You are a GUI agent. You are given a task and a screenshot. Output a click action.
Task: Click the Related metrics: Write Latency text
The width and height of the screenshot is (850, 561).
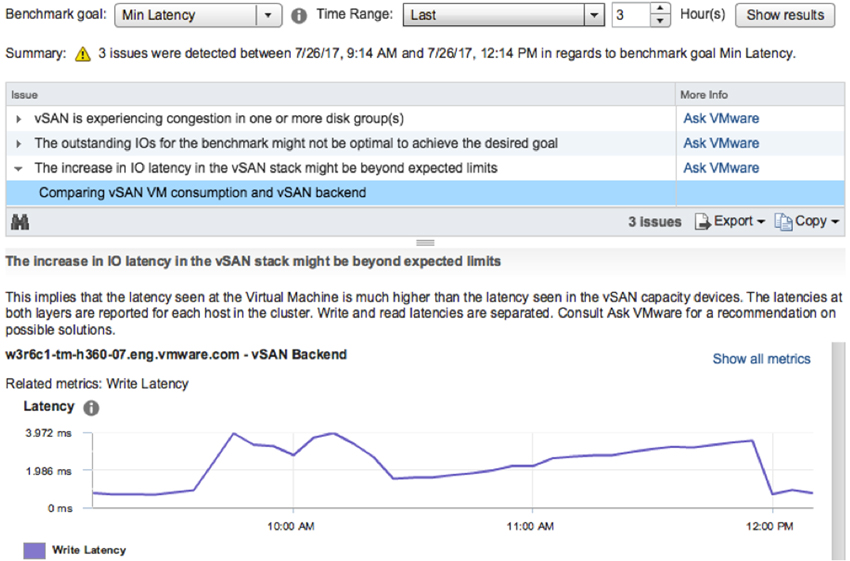pyautogui.click(x=97, y=384)
